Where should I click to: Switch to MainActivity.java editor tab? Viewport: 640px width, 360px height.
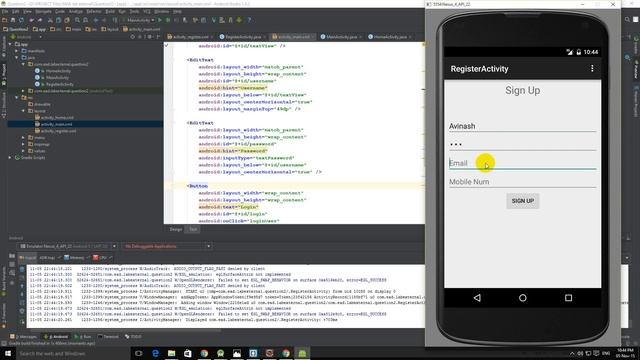click(340, 37)
